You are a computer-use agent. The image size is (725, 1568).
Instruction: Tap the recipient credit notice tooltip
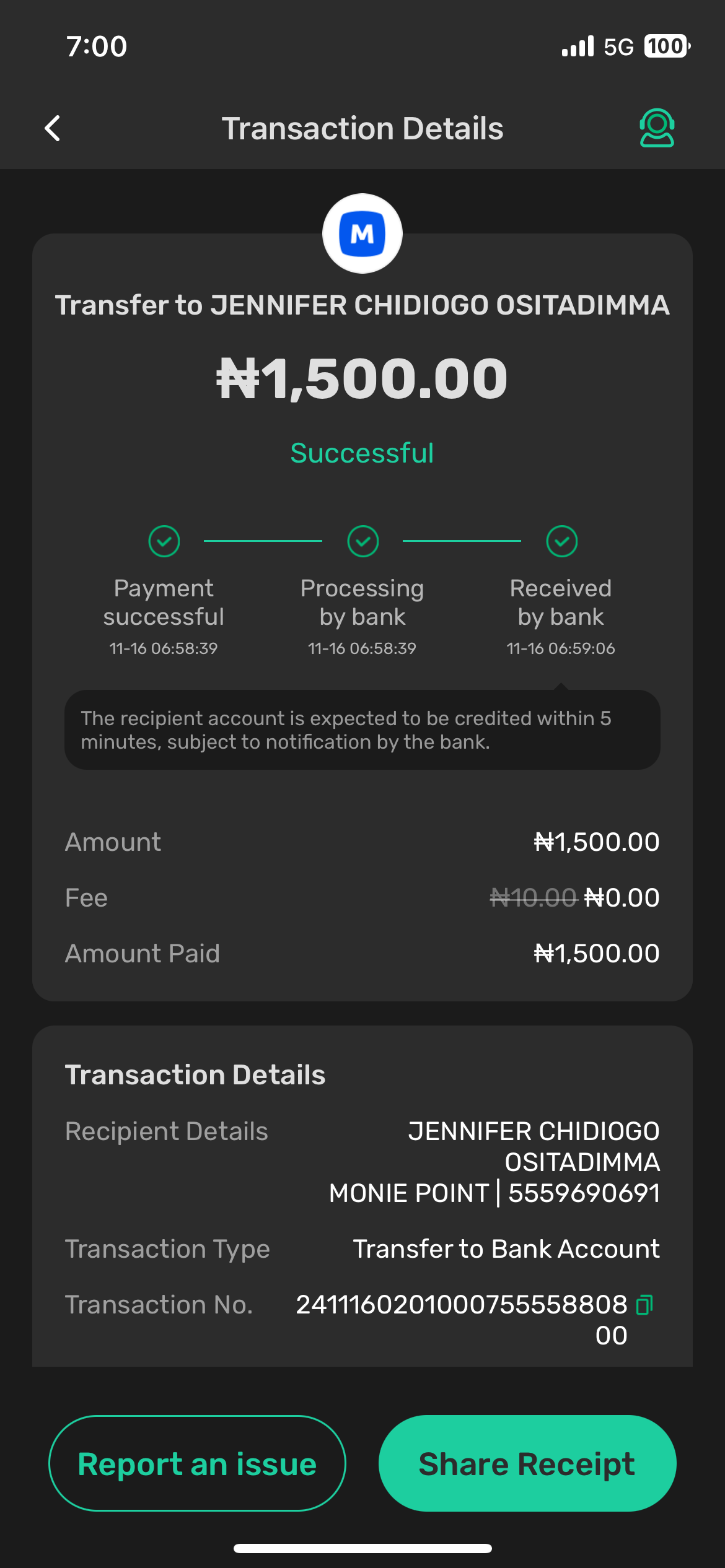[362, 730]
